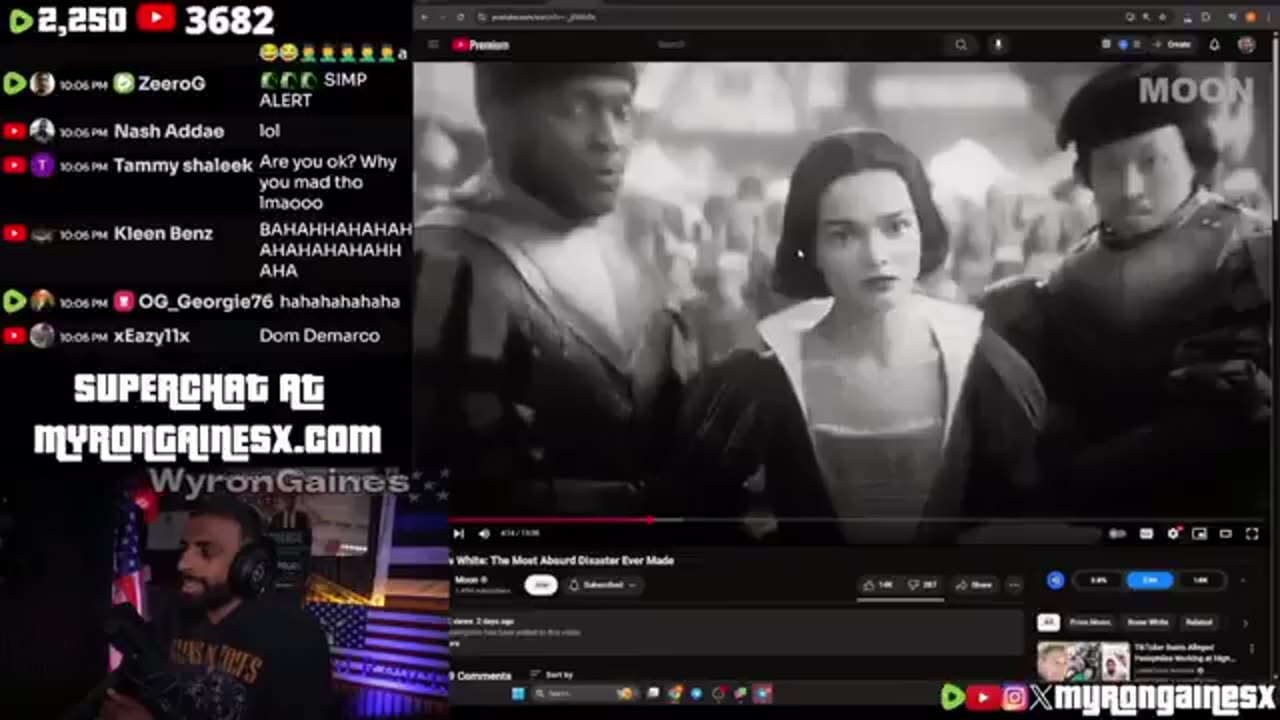Image resolution: width=1280 pixels, height=720 pixels.
Task: Open the player settings gear
Action: click(x=1173, y=534)
